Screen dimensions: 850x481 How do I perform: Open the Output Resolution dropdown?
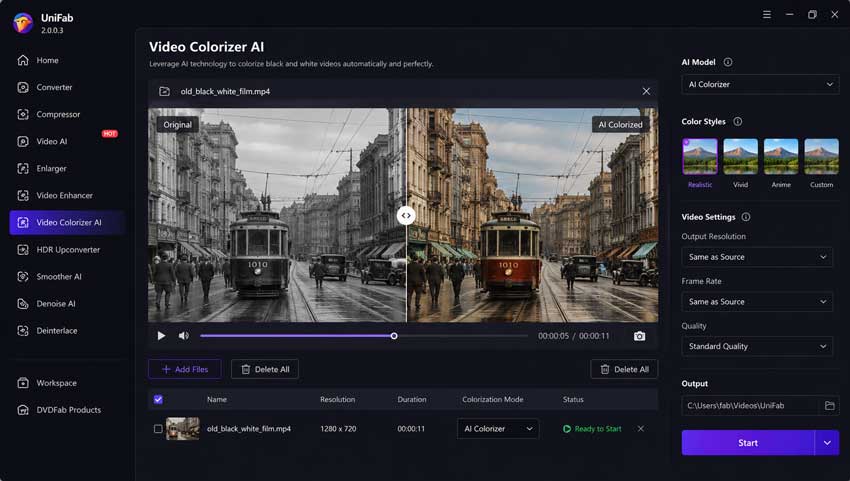pos(757,257)
